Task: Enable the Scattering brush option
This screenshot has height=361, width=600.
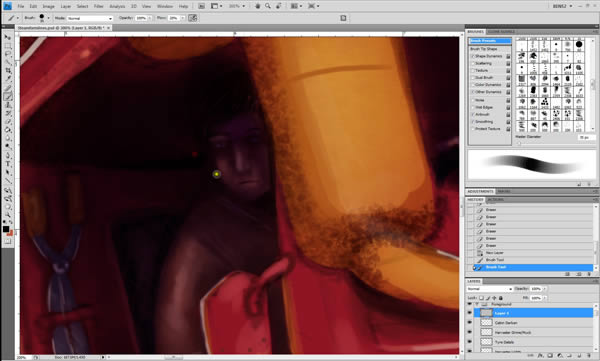Action: (473, 64)
